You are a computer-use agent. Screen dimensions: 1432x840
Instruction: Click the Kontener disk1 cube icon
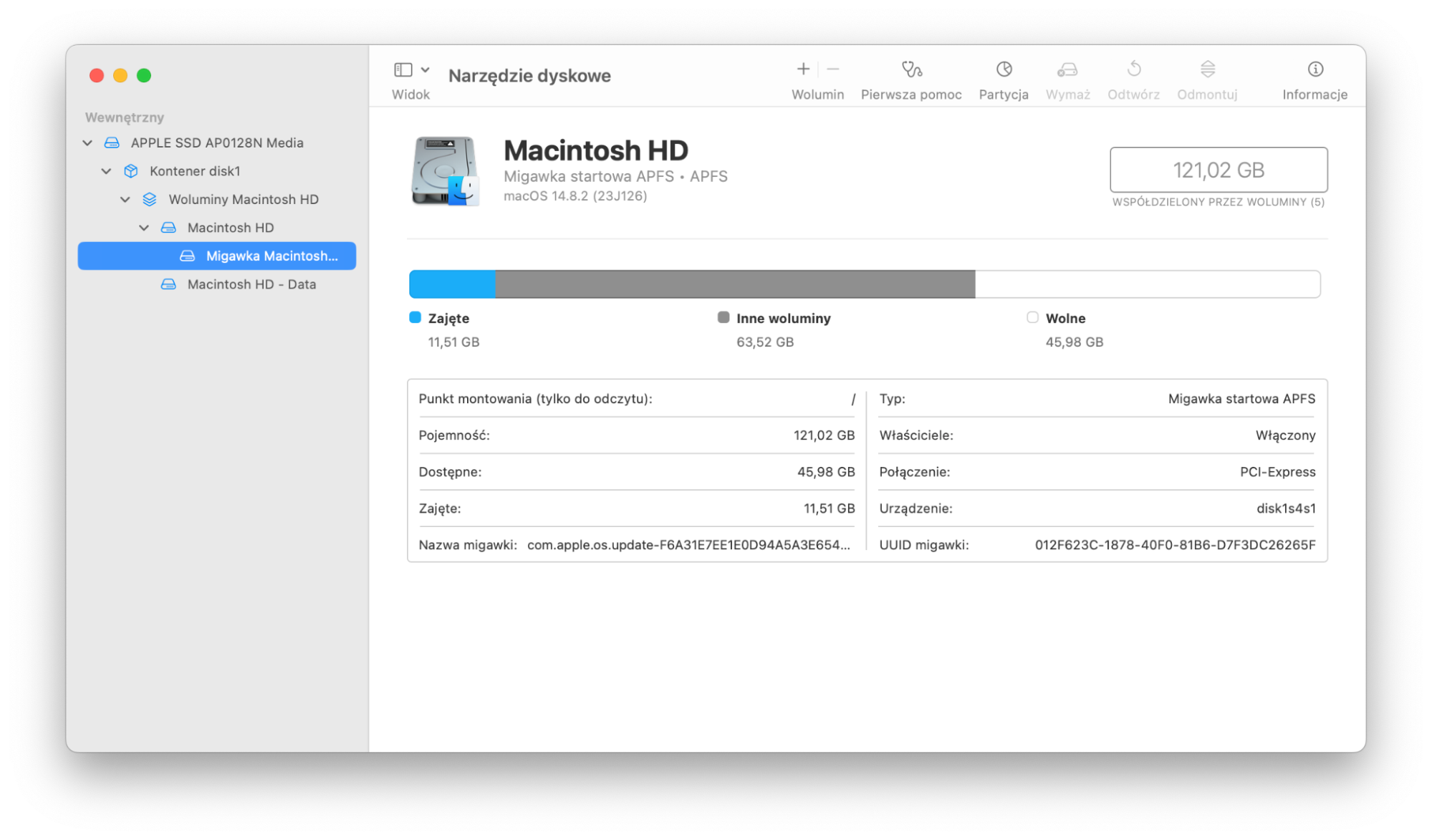point(130,171)
